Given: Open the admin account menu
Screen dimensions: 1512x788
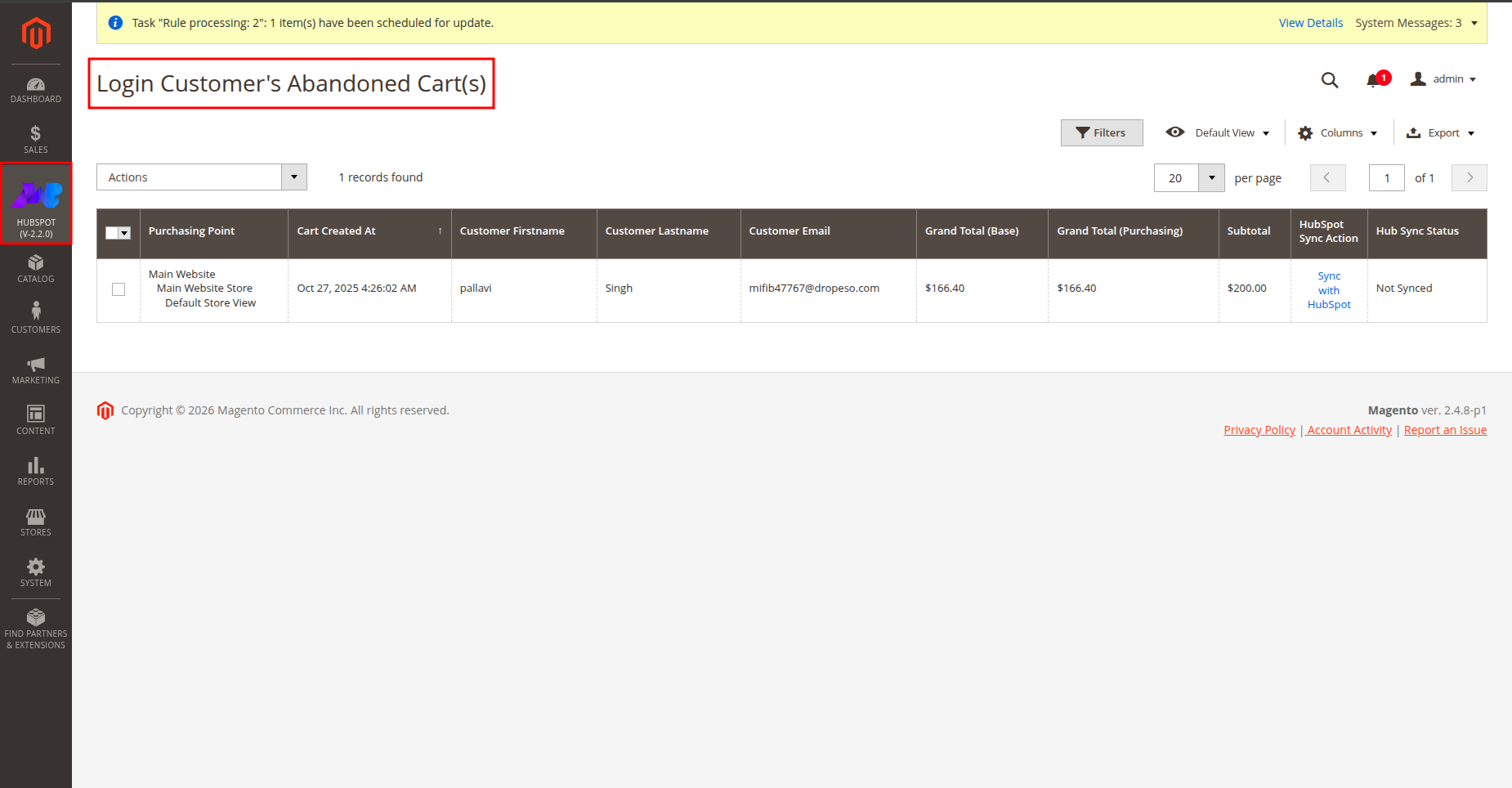Looking at the screenshot, I should click(x=1443, y=79).
